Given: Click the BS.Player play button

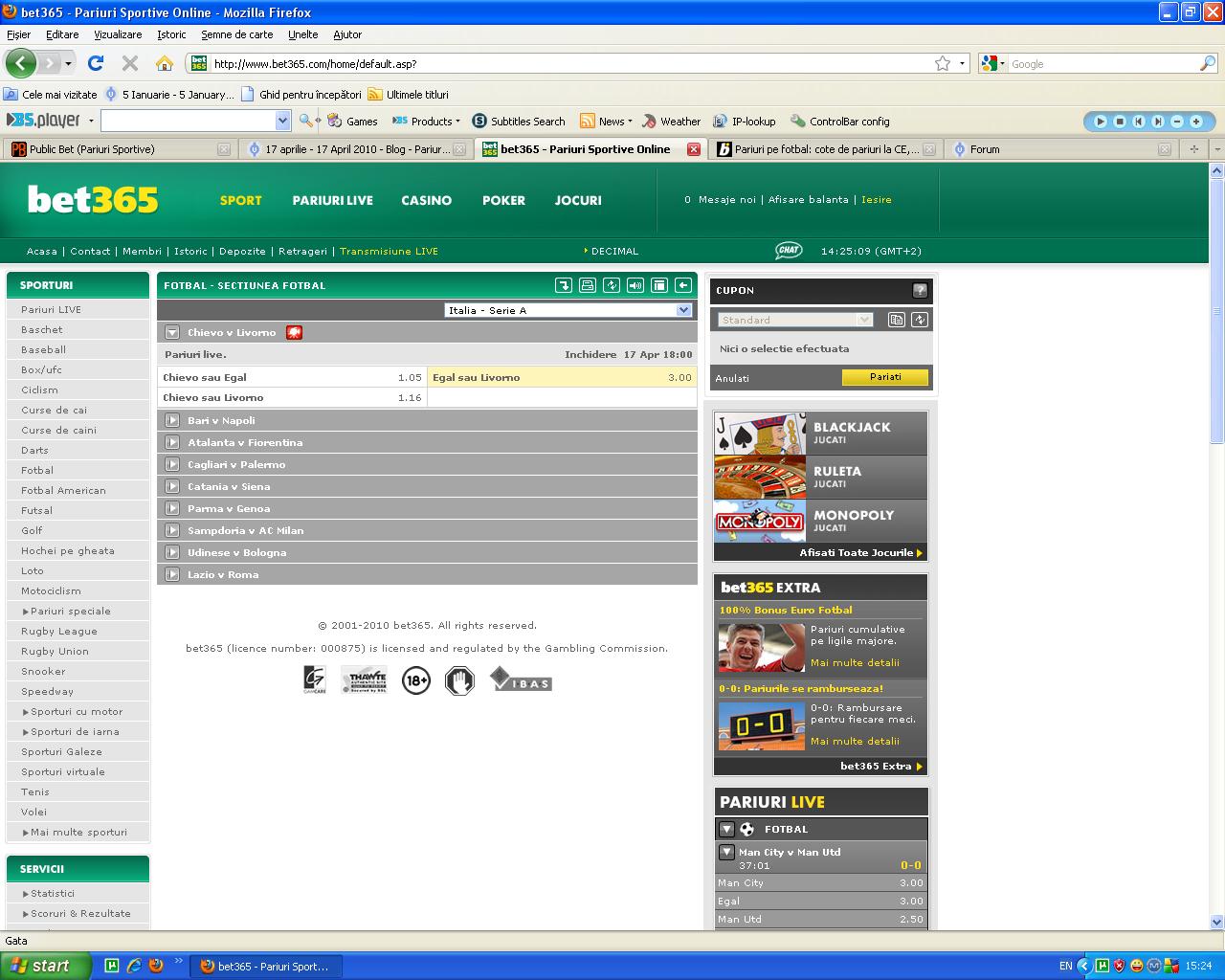Looking at the screenshot, I should [x=1101, y=122].
